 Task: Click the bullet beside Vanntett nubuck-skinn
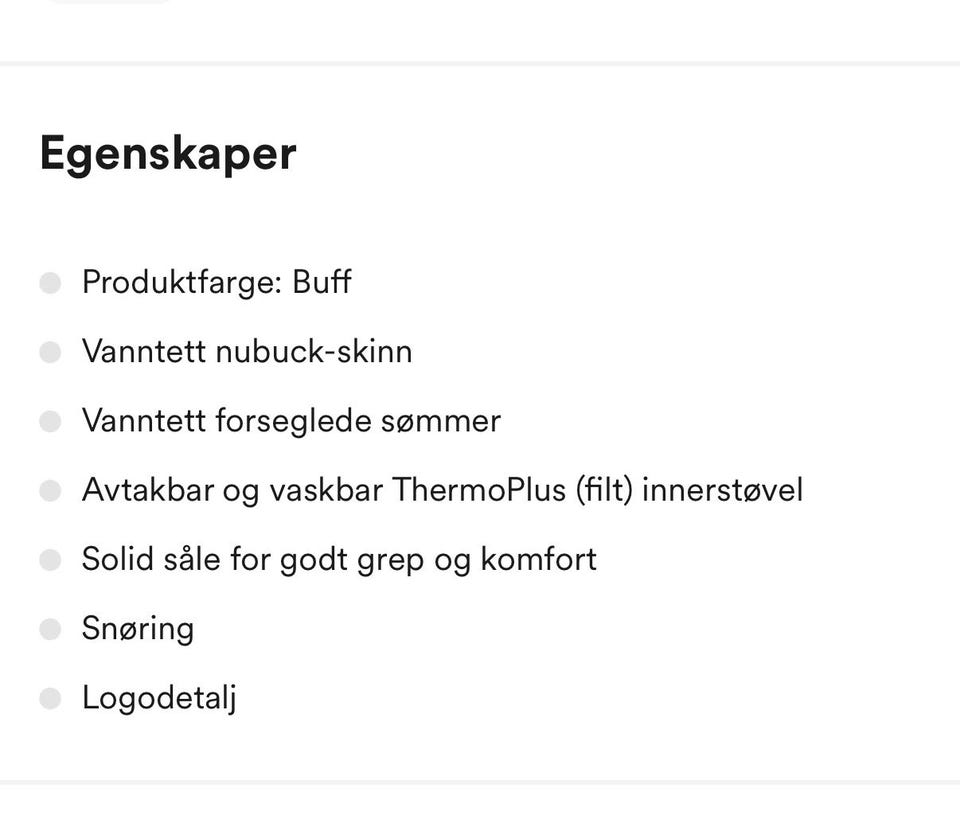(x=50, y=352)
